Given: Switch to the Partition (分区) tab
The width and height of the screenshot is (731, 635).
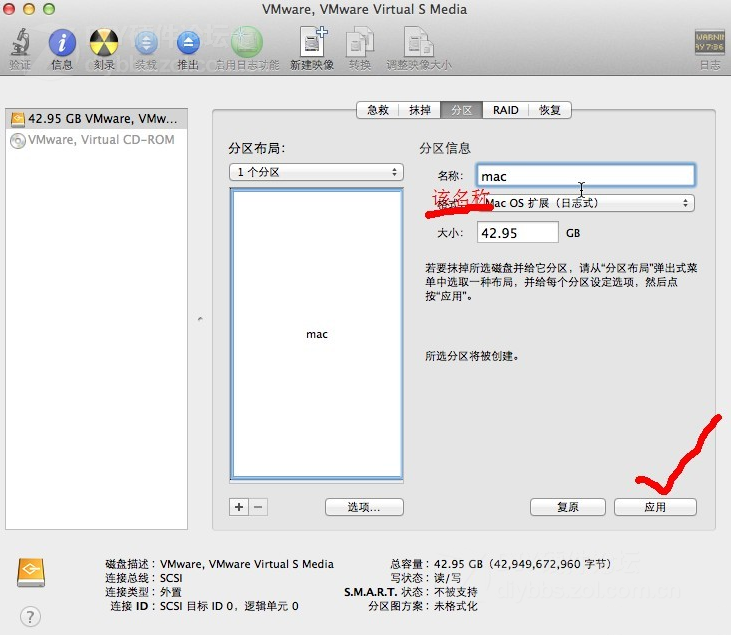Looking at the screenshot, I should pyautogui.click(x=462, y=110).
